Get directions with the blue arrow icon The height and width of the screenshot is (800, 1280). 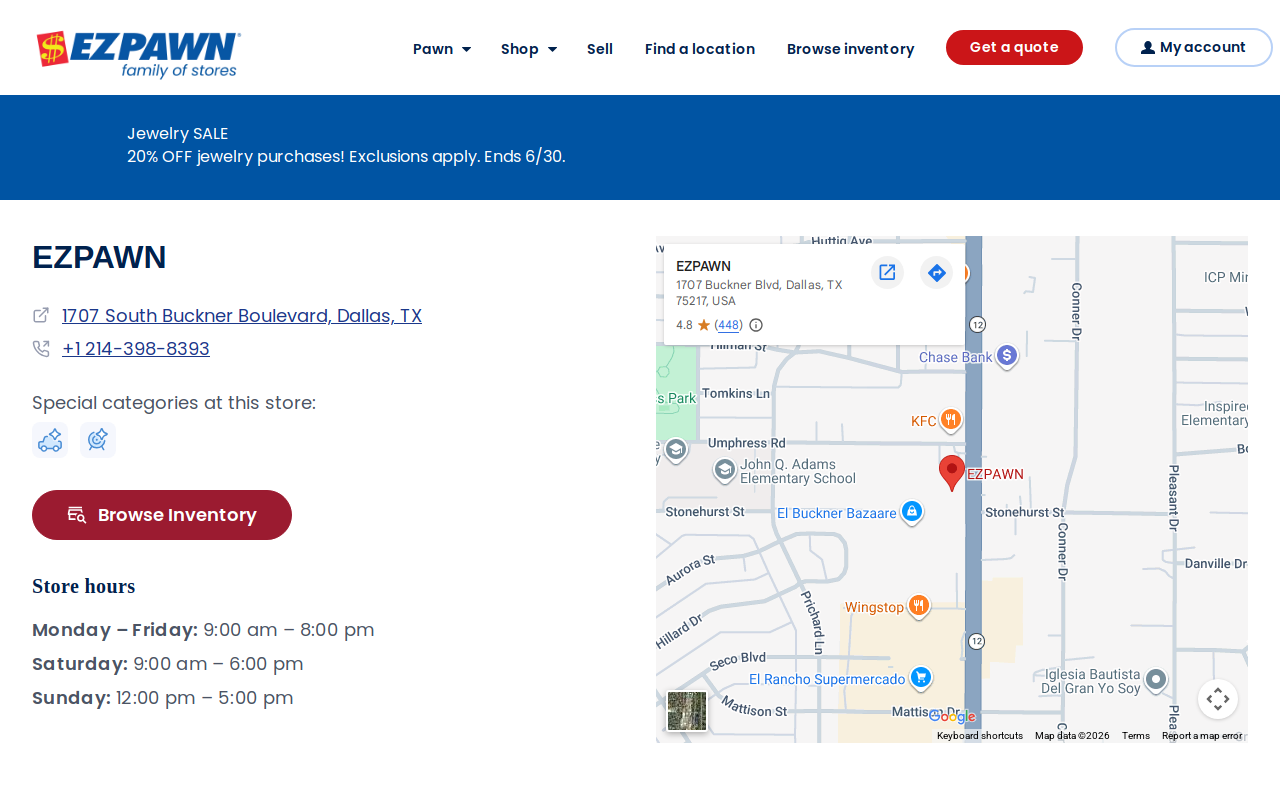tap(936, 272)
